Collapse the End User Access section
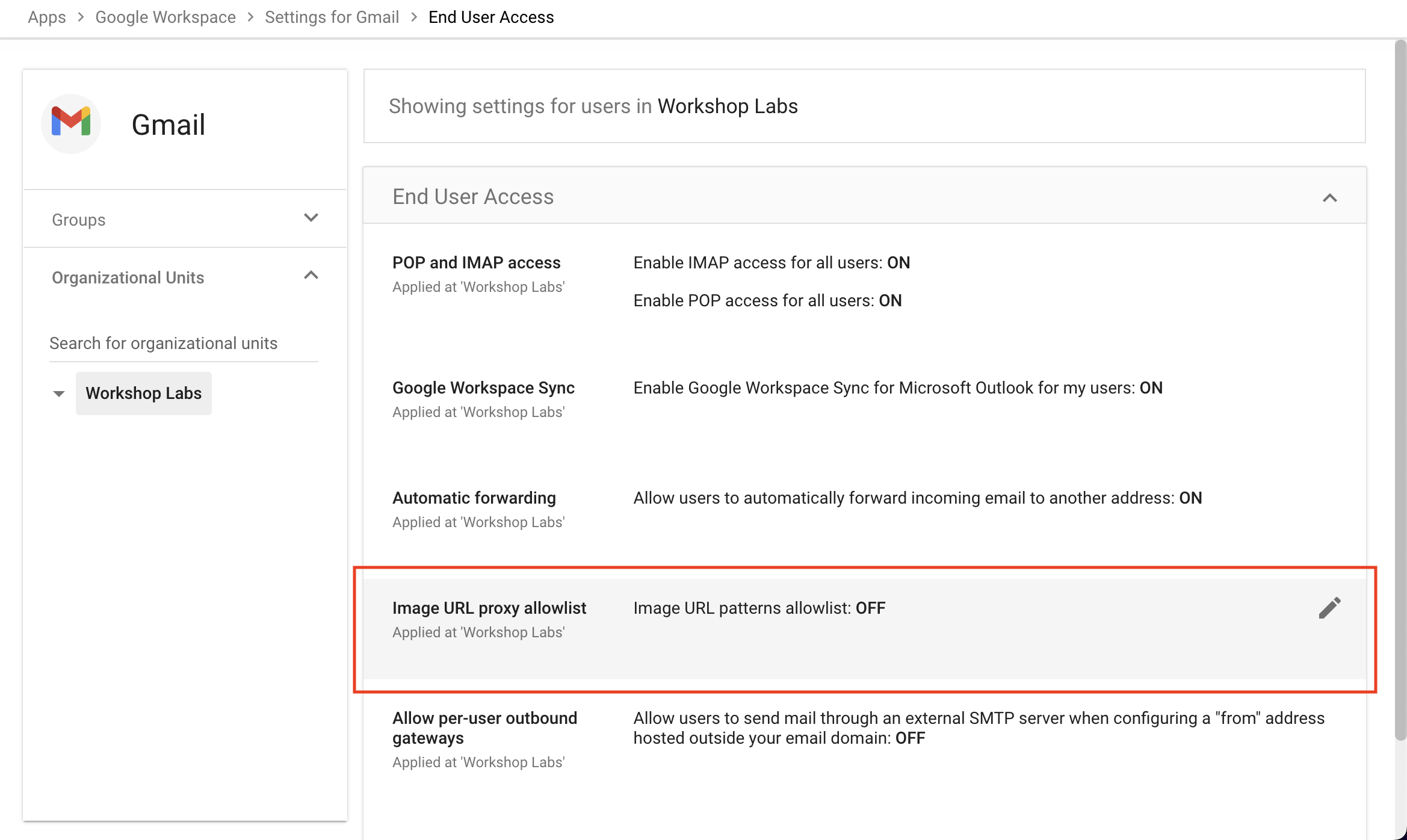 click(x=1329, y=197)
